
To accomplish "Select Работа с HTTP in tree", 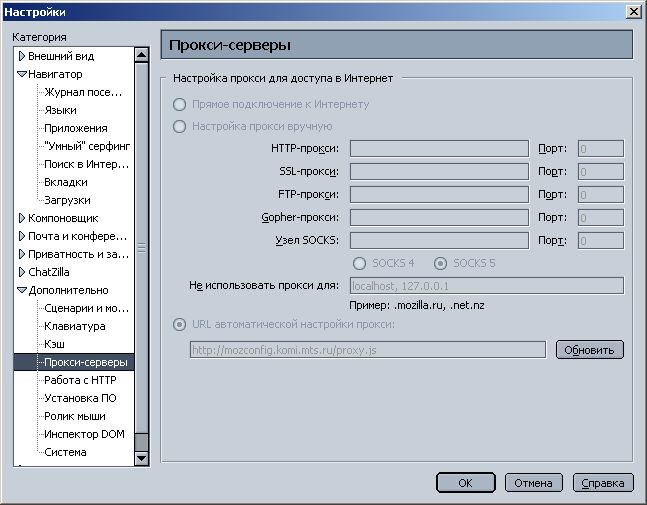I will 80,380.
